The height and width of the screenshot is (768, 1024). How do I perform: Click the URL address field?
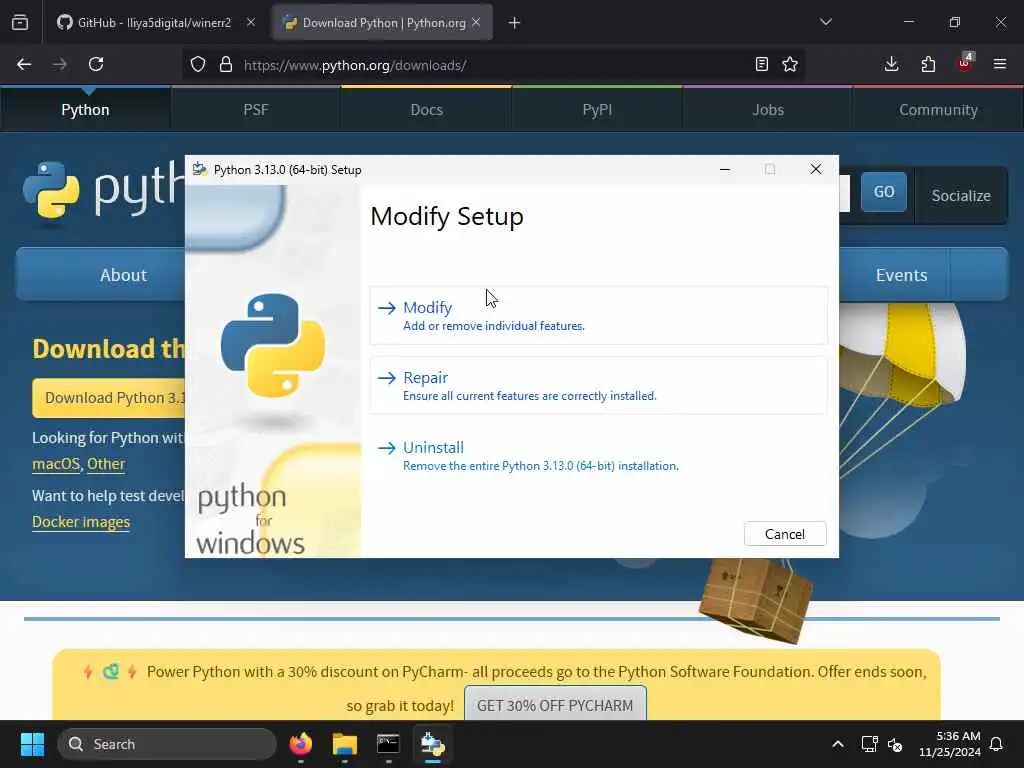click(x=493, y=65)
